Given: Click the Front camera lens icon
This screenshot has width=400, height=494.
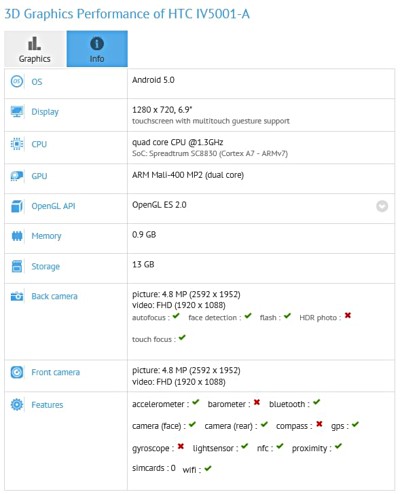Looking at the screenshot, I should (17, 372).
